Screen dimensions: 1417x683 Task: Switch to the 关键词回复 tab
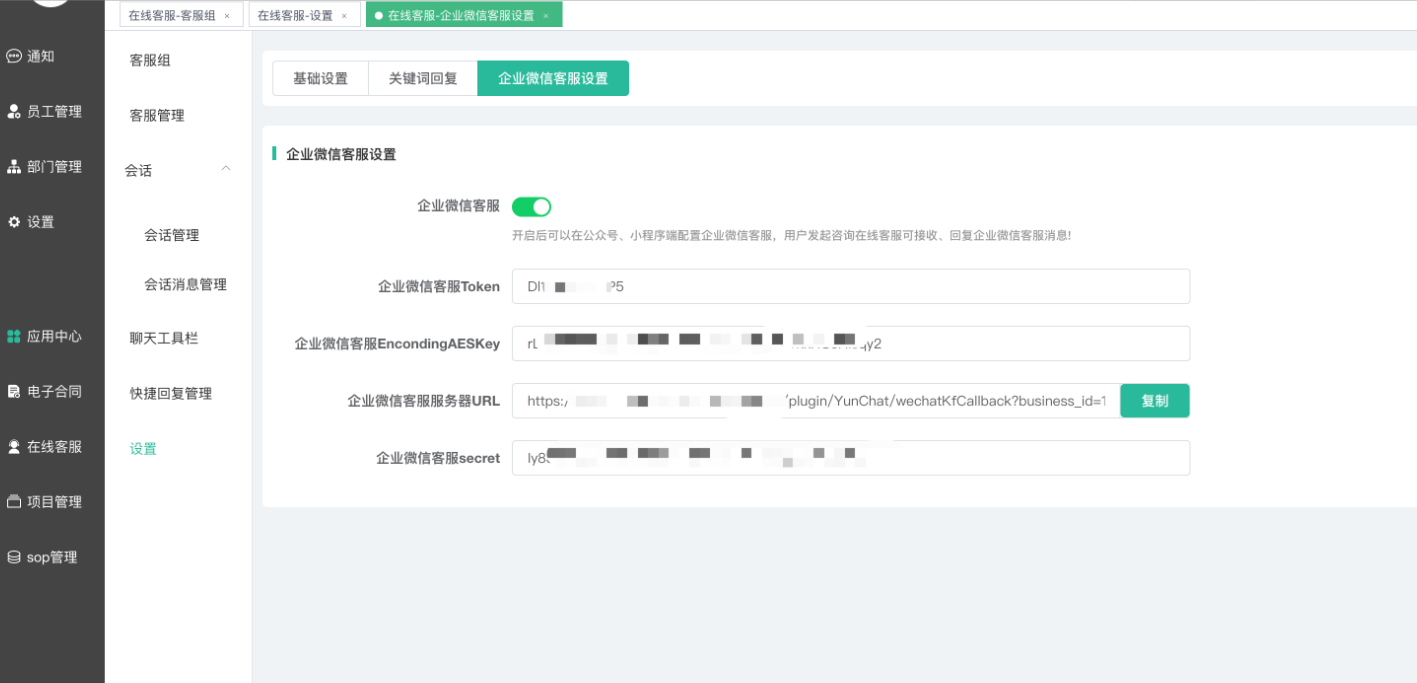pyautogui.click(x=423, y=79)
